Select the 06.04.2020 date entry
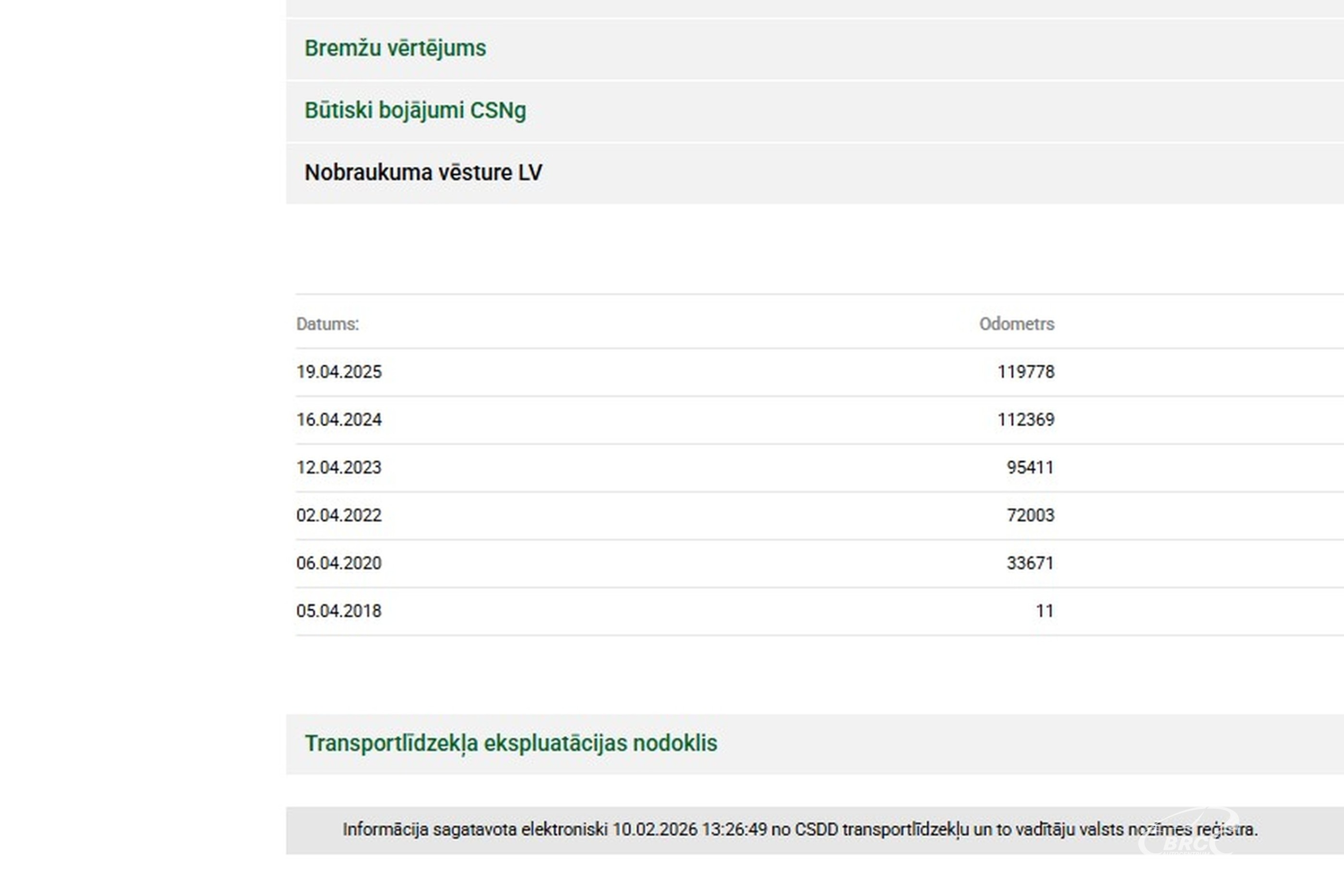1344x896 pixels. [339, 563]
